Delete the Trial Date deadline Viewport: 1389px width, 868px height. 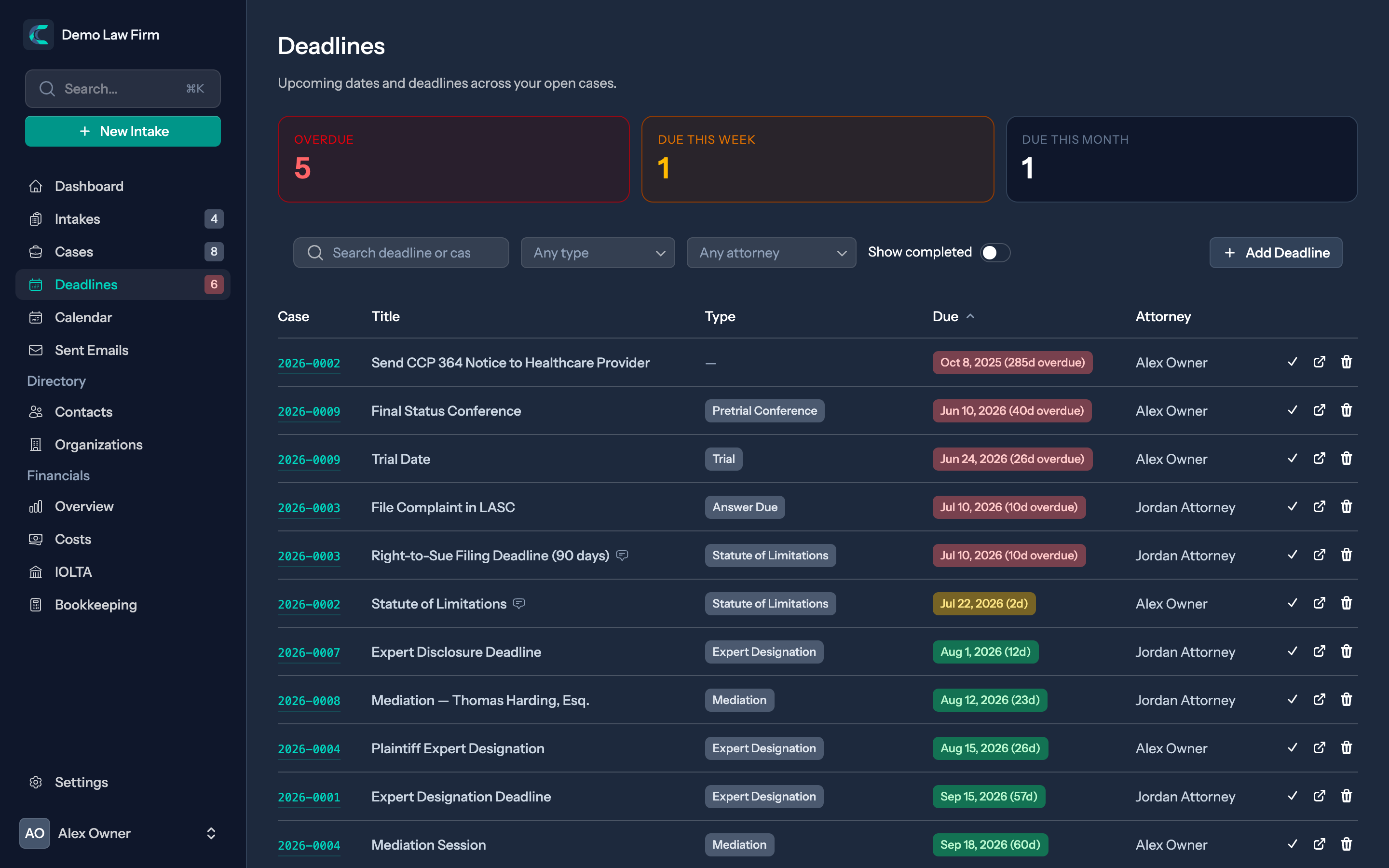point(1346,459)
